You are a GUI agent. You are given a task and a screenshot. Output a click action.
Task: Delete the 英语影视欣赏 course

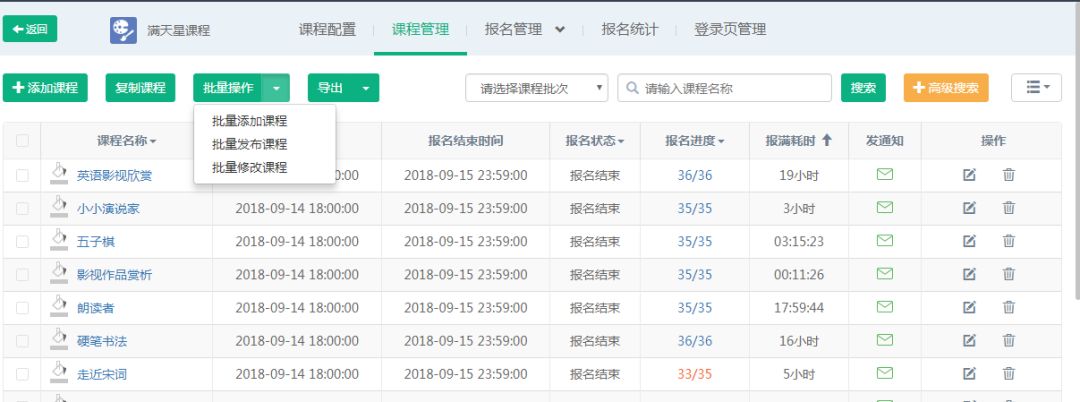coord(1008,175)
